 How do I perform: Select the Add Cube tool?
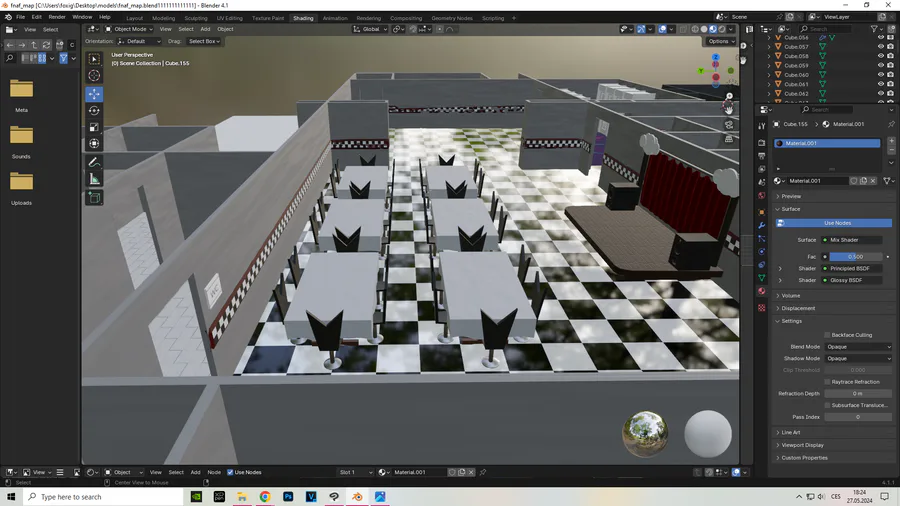click(94, 198)
